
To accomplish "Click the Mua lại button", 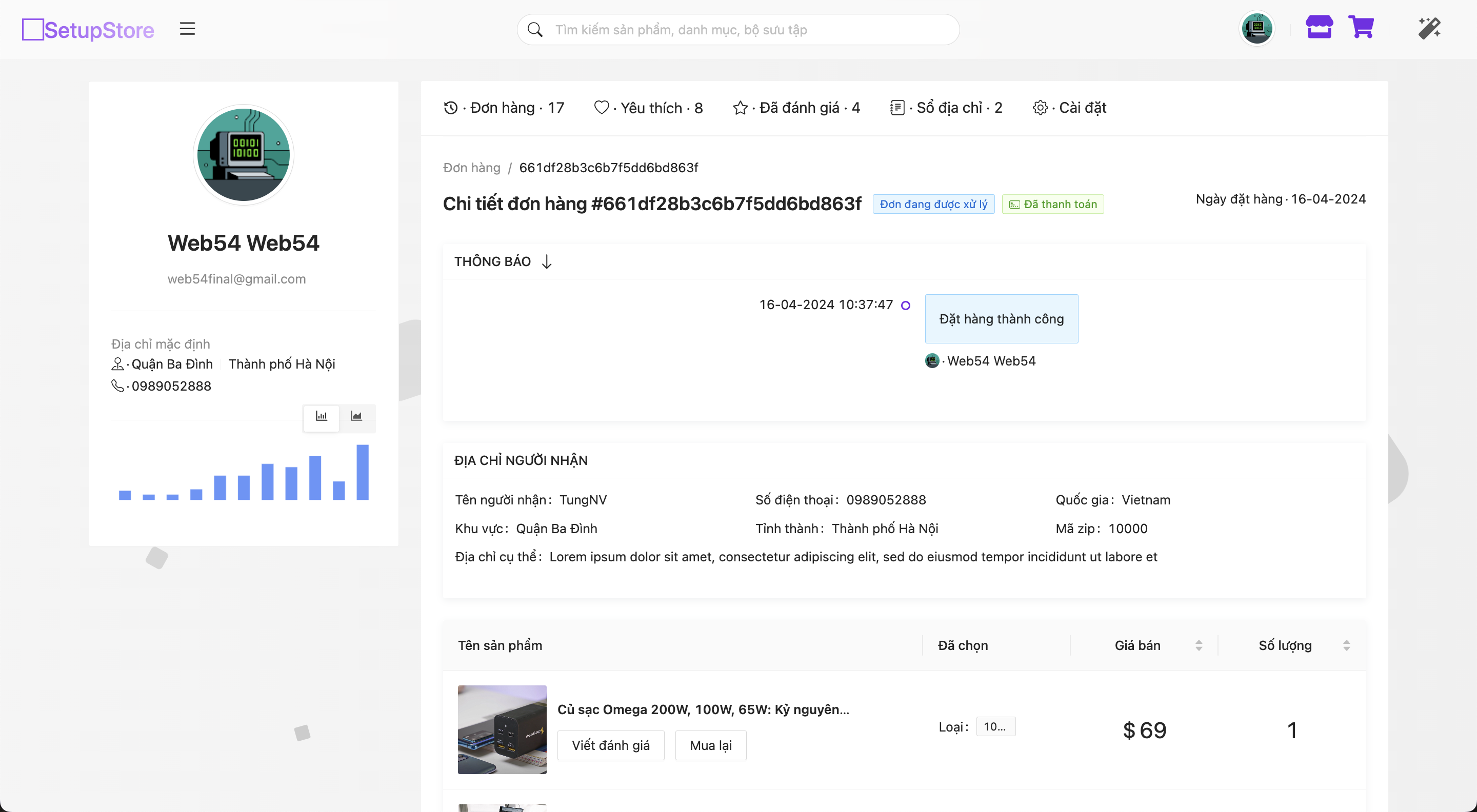I will (x=710, y=745).
